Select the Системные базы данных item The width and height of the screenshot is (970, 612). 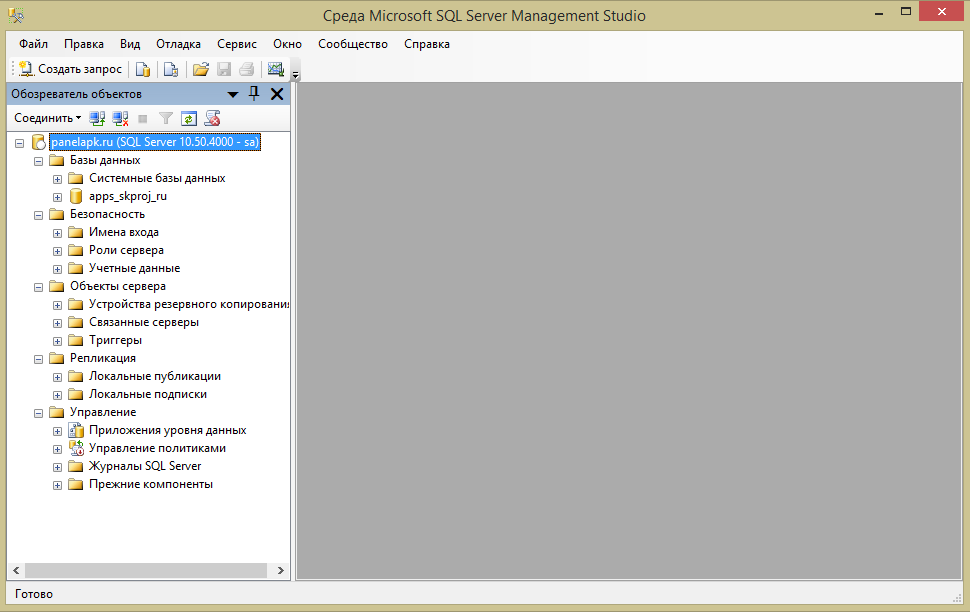157,178
